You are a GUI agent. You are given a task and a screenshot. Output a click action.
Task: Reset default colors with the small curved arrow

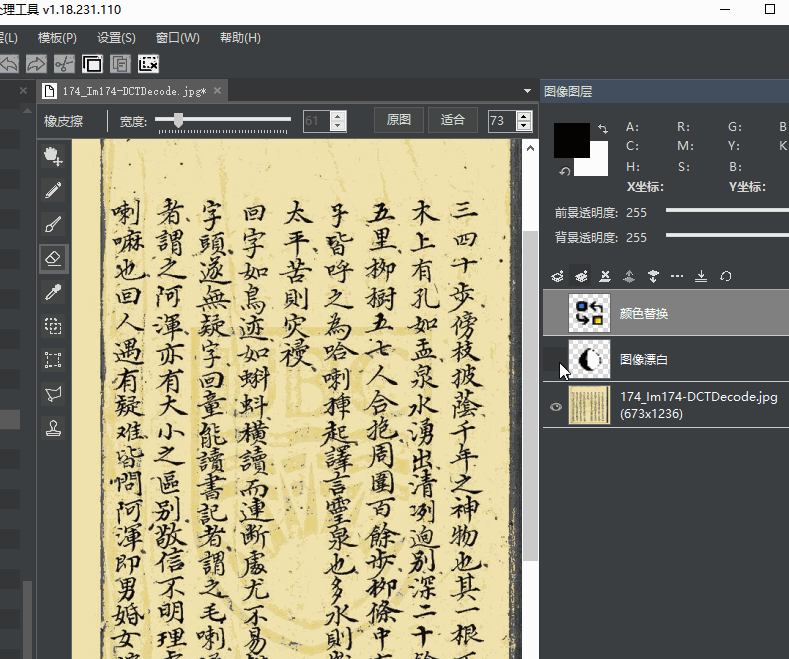click(565, 172)
